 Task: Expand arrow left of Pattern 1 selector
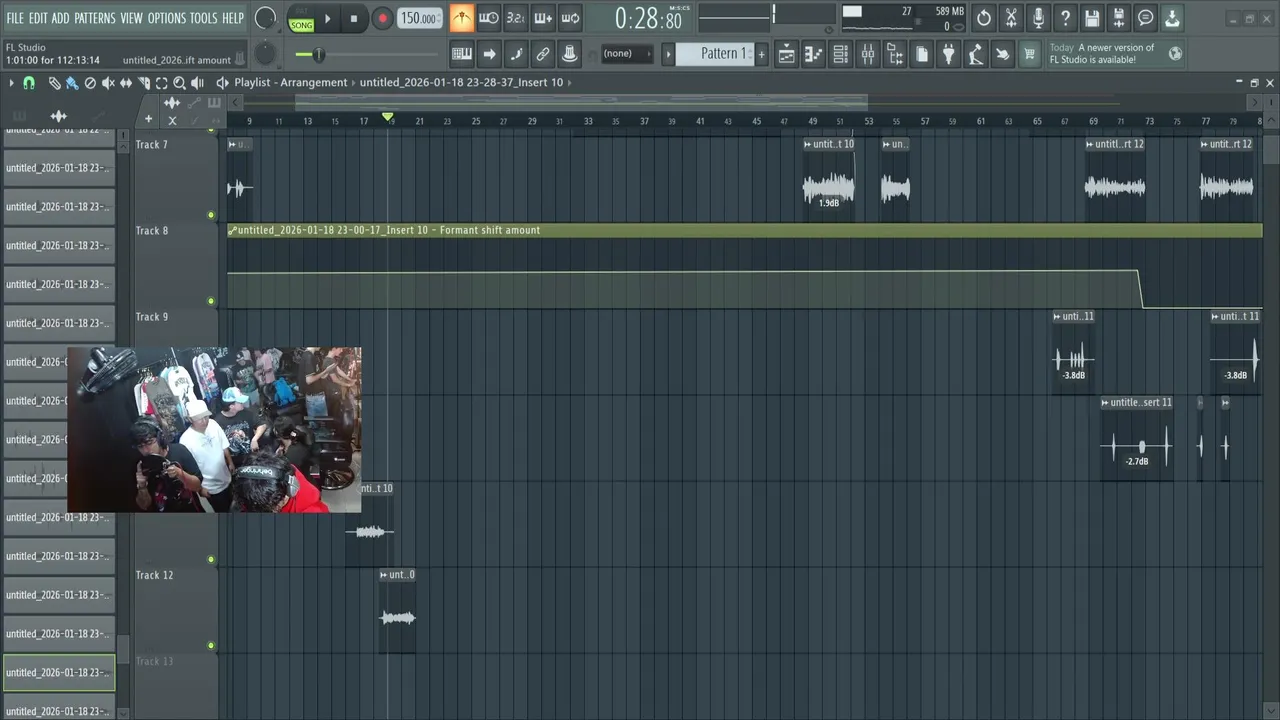[x=668, y=54]
